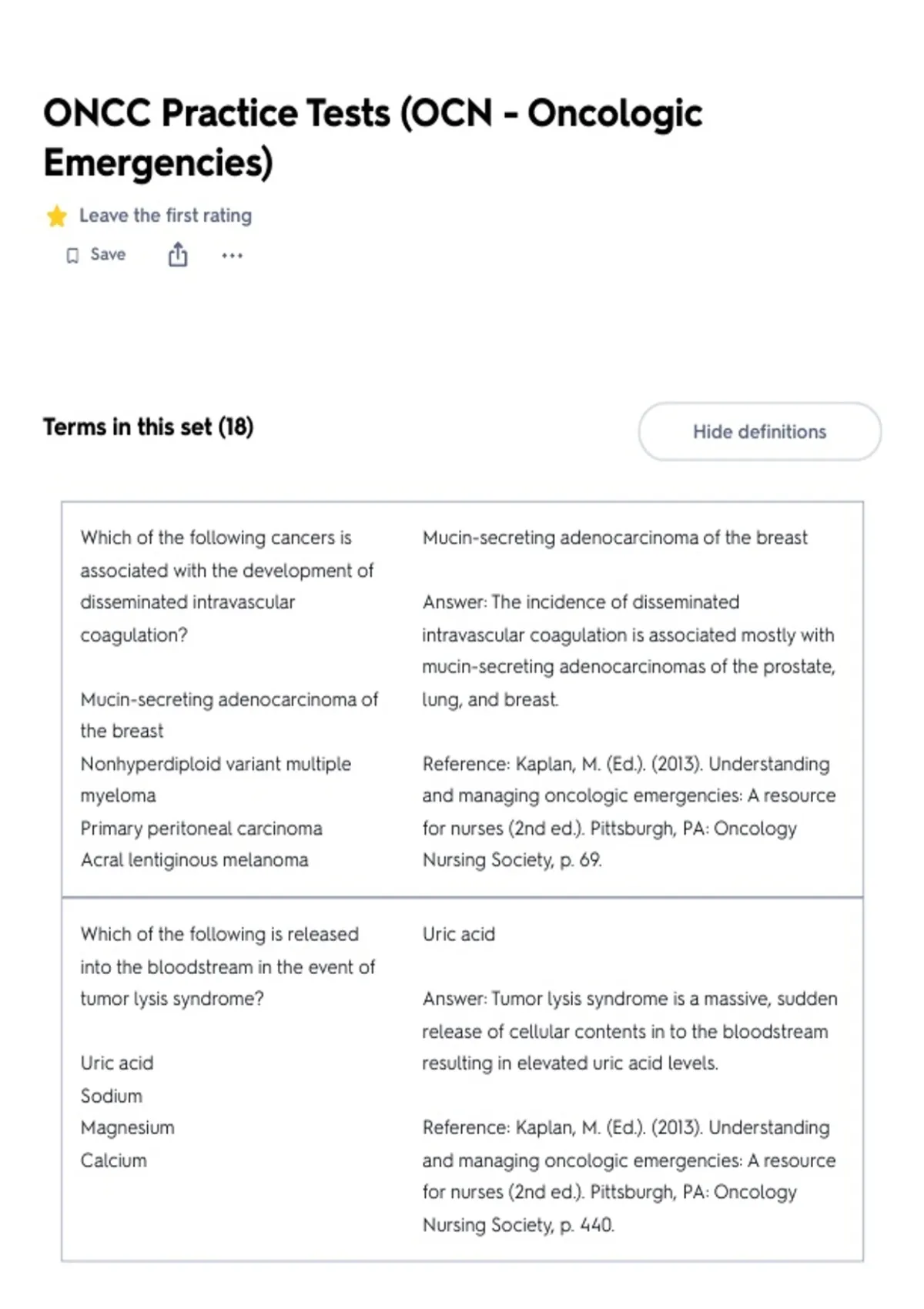924x1309 pixels.
Task: Click the Acral lentiginous melanoma option
Action: 194,860
